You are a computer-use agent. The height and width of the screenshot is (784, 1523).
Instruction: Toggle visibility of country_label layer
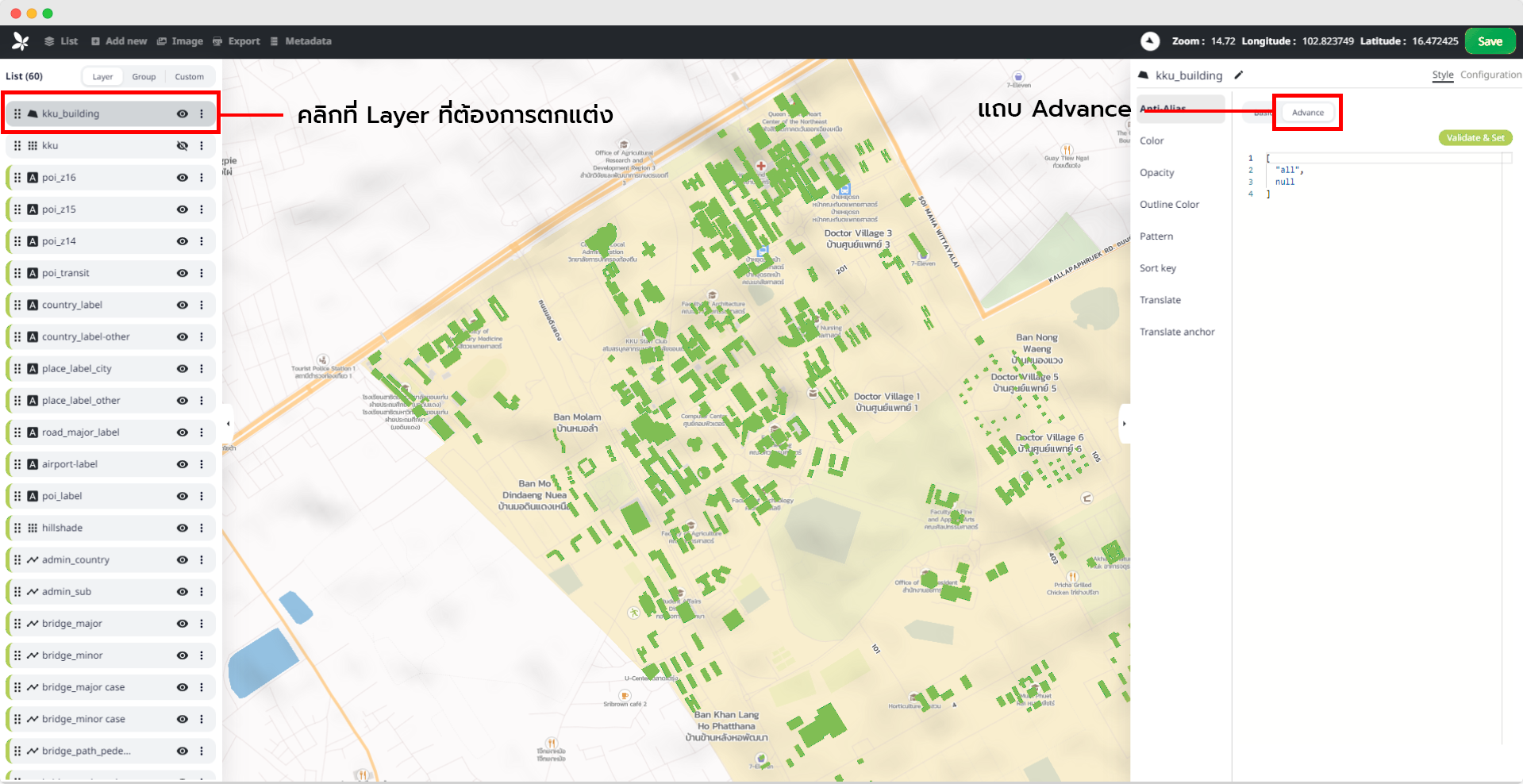(183, 305)
